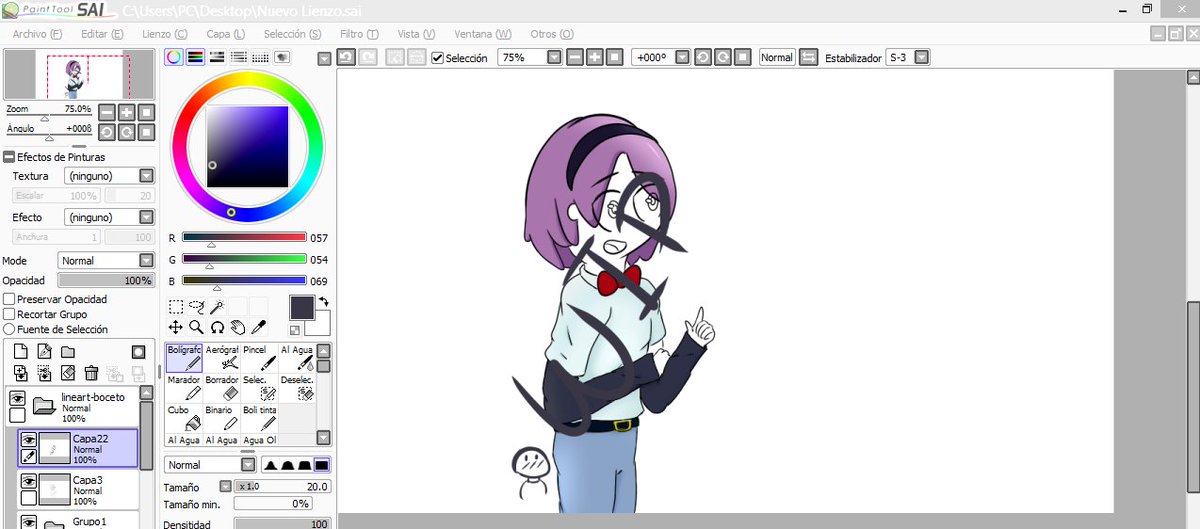Image resolution: width=1200 pixels, height=529 pixels.
Task: Click the navigator canvas thumbnail
Action: (x=79, y=75)
